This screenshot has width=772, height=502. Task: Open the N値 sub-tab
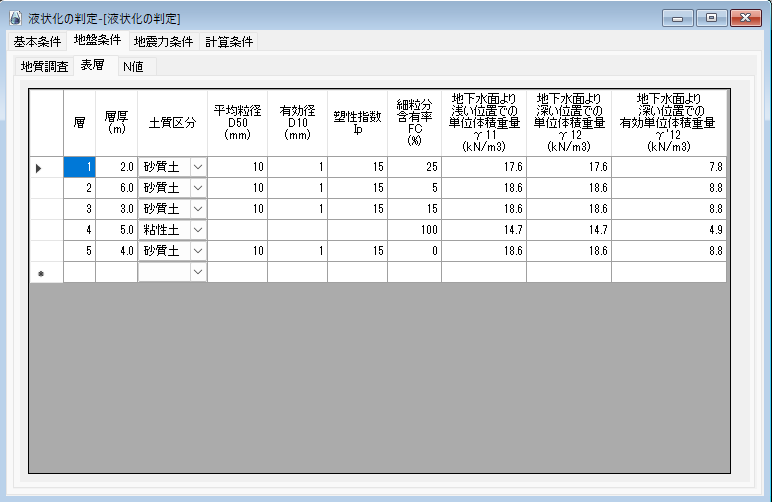132,67
